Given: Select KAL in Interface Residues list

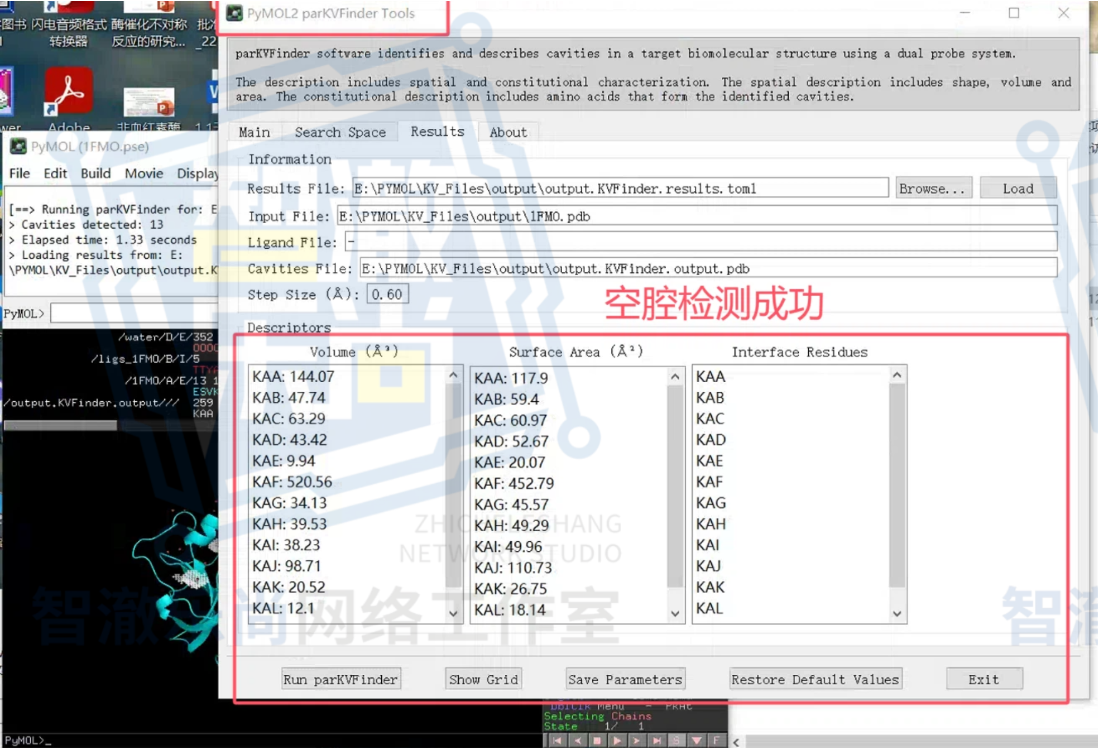Looking at the screenshot, I should pos(709,607).
